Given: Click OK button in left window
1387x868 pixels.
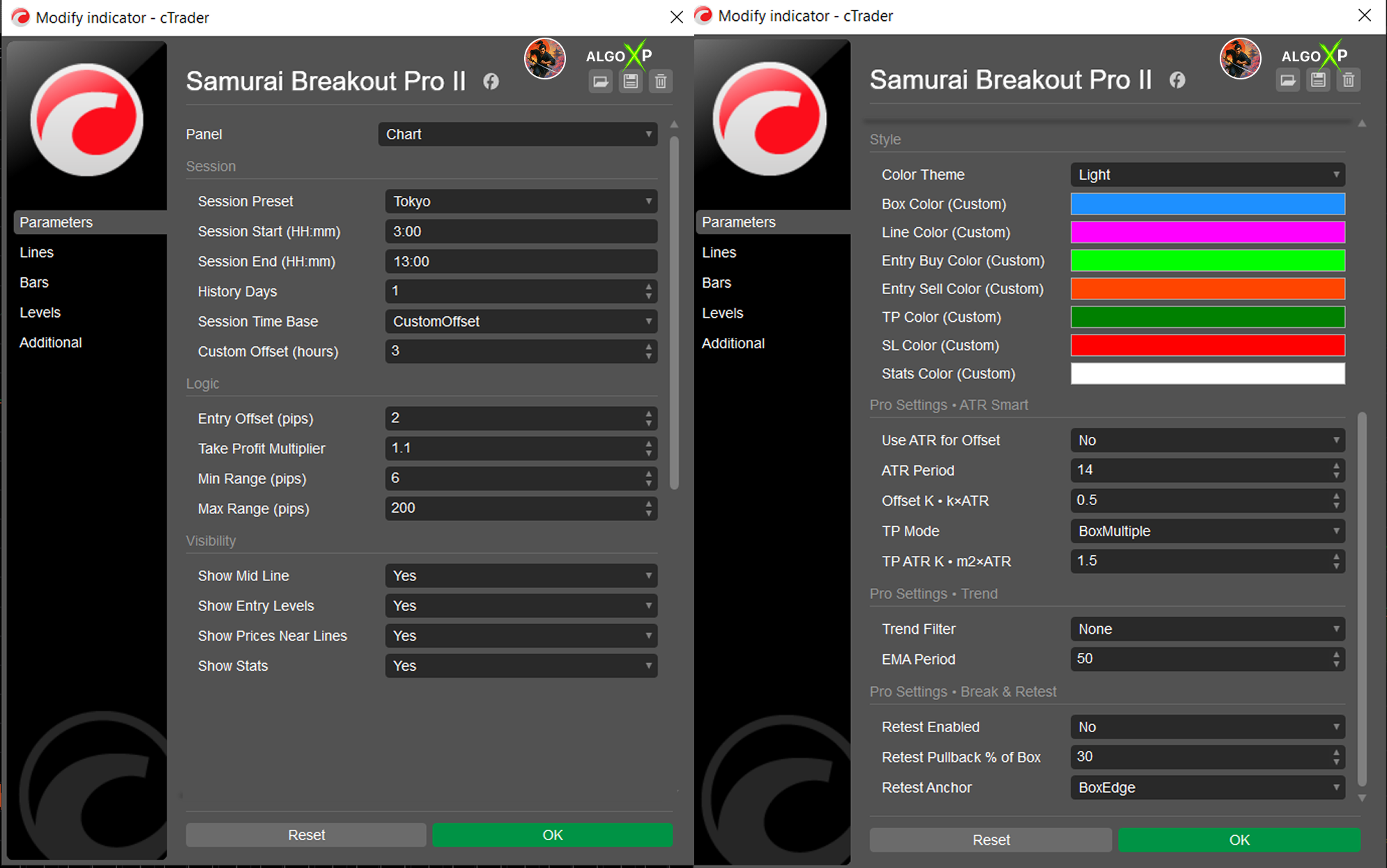Looking at the screenshot, I should pyautogui.click(x=552, y=835).
